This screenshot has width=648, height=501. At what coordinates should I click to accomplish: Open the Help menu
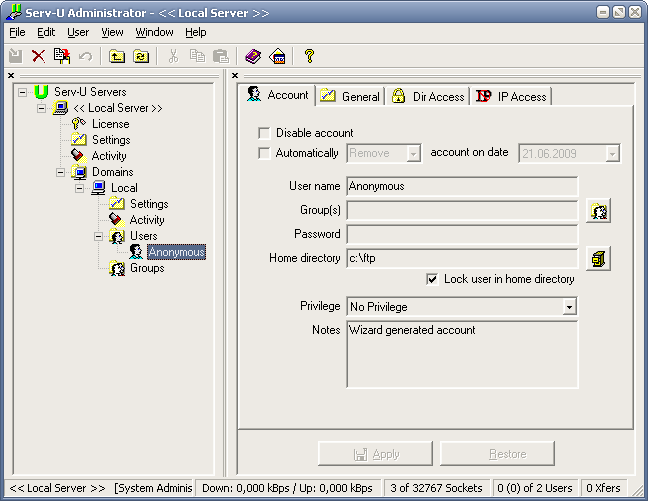pos(195,32)
